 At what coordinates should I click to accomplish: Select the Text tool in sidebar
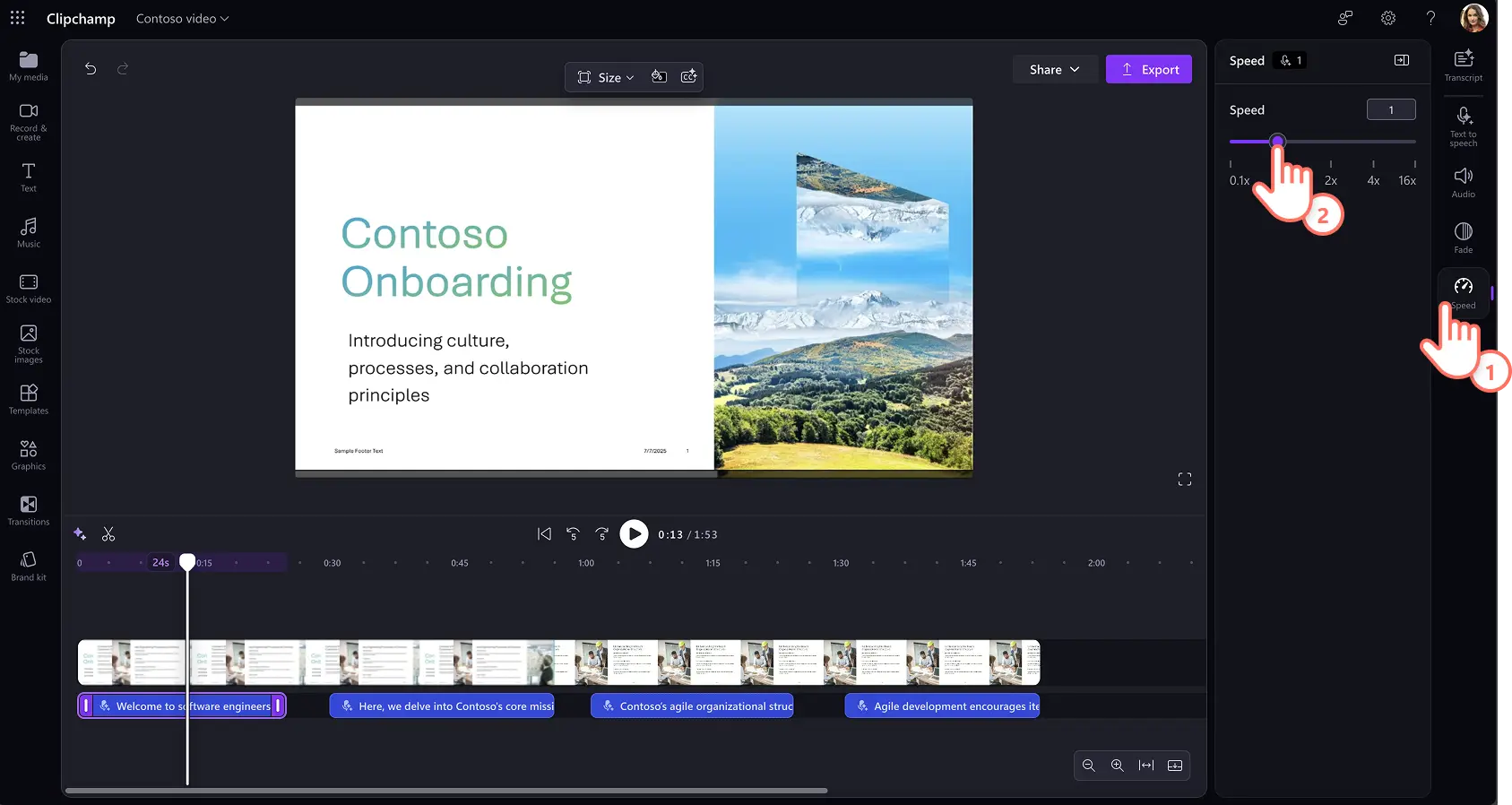click(29, 177)
